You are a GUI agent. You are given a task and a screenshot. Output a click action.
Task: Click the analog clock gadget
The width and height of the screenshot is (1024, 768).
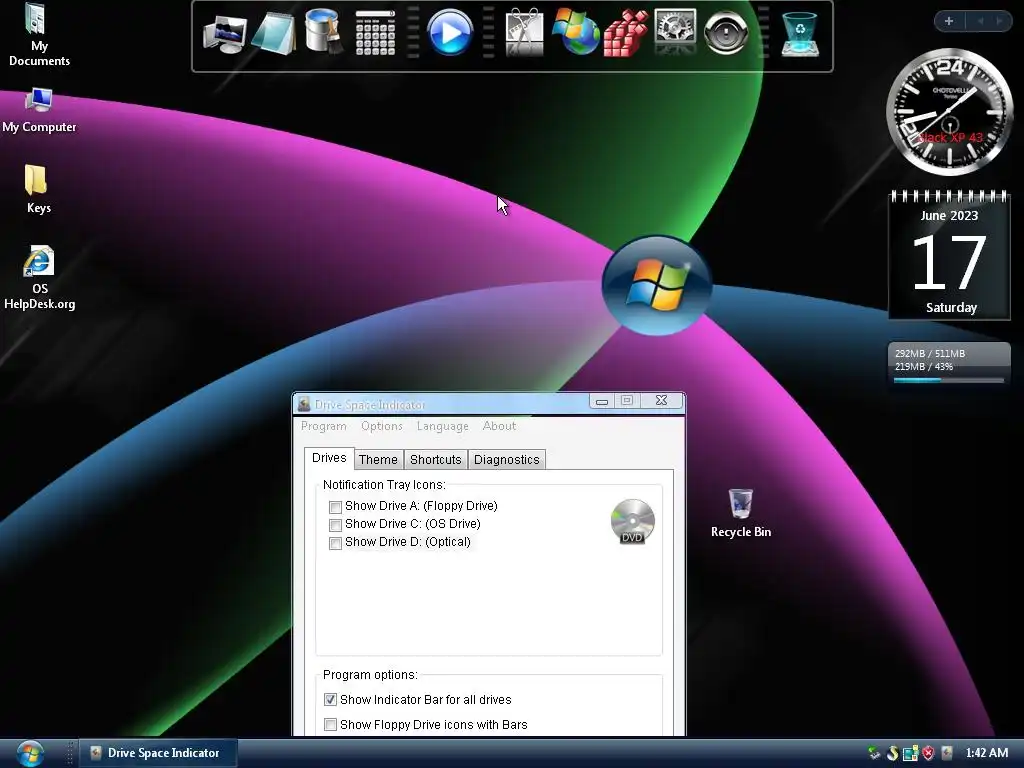pyautogui.click(x=950, y=112)
